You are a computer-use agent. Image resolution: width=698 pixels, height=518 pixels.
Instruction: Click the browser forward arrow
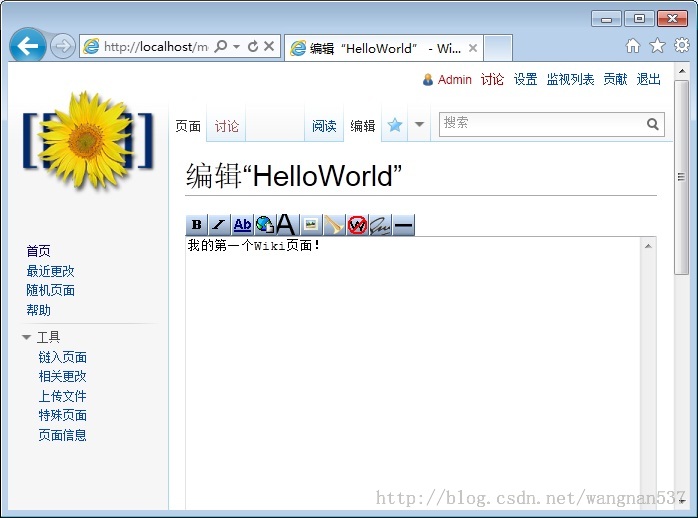coord(63,46)
